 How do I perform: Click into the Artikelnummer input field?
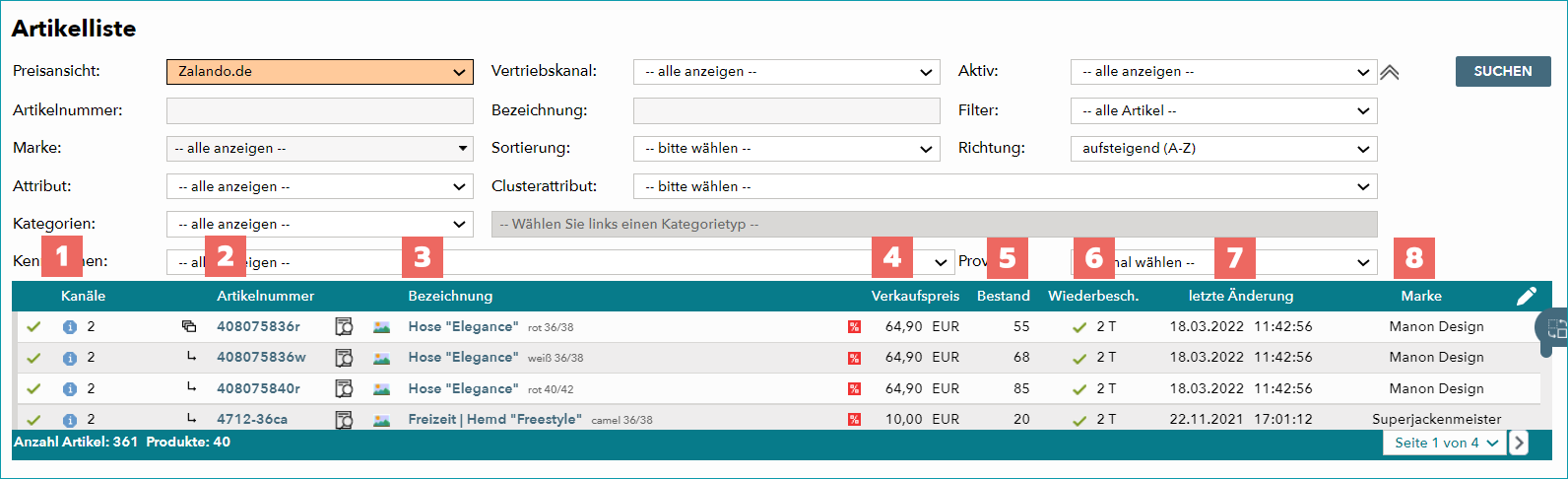click(x=320, y=110)
